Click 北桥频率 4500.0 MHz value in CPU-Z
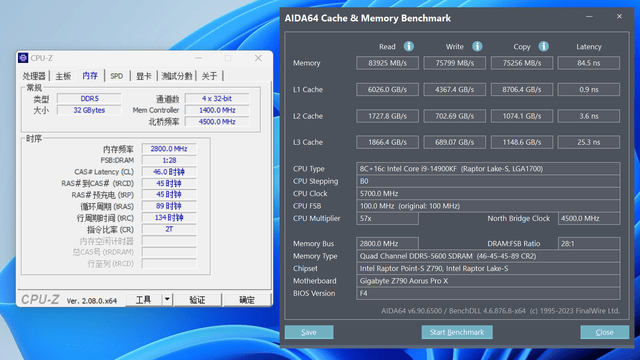This screenshot has height=360, width=640. pos(217,122)
